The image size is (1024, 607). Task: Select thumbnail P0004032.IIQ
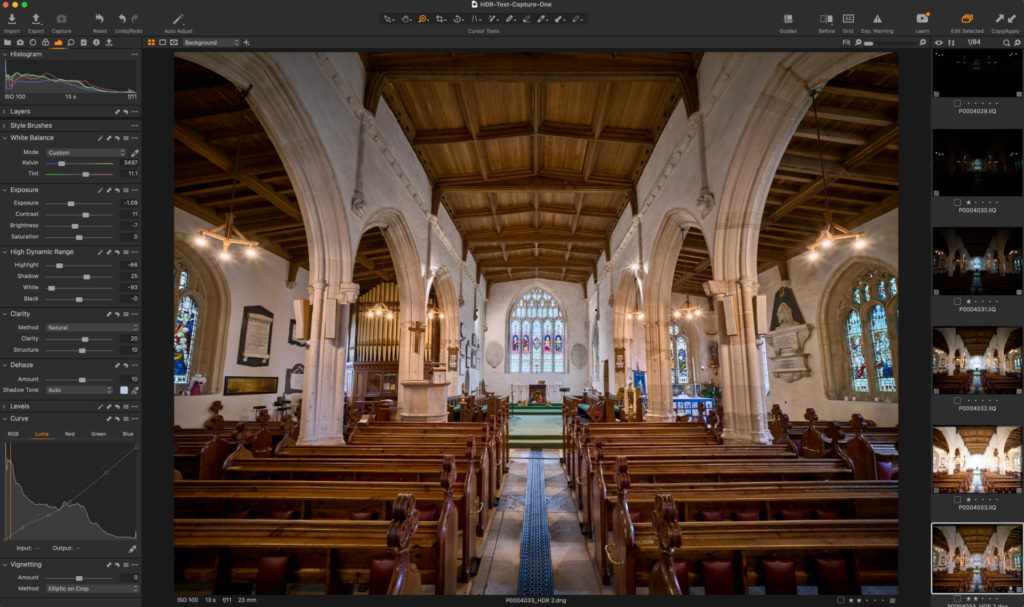tap(977, 359)
